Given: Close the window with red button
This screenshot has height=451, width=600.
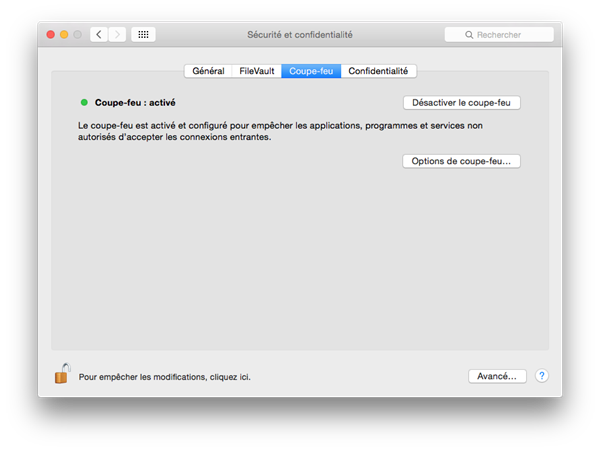Looking at the screenshot, I should (51, 34).
